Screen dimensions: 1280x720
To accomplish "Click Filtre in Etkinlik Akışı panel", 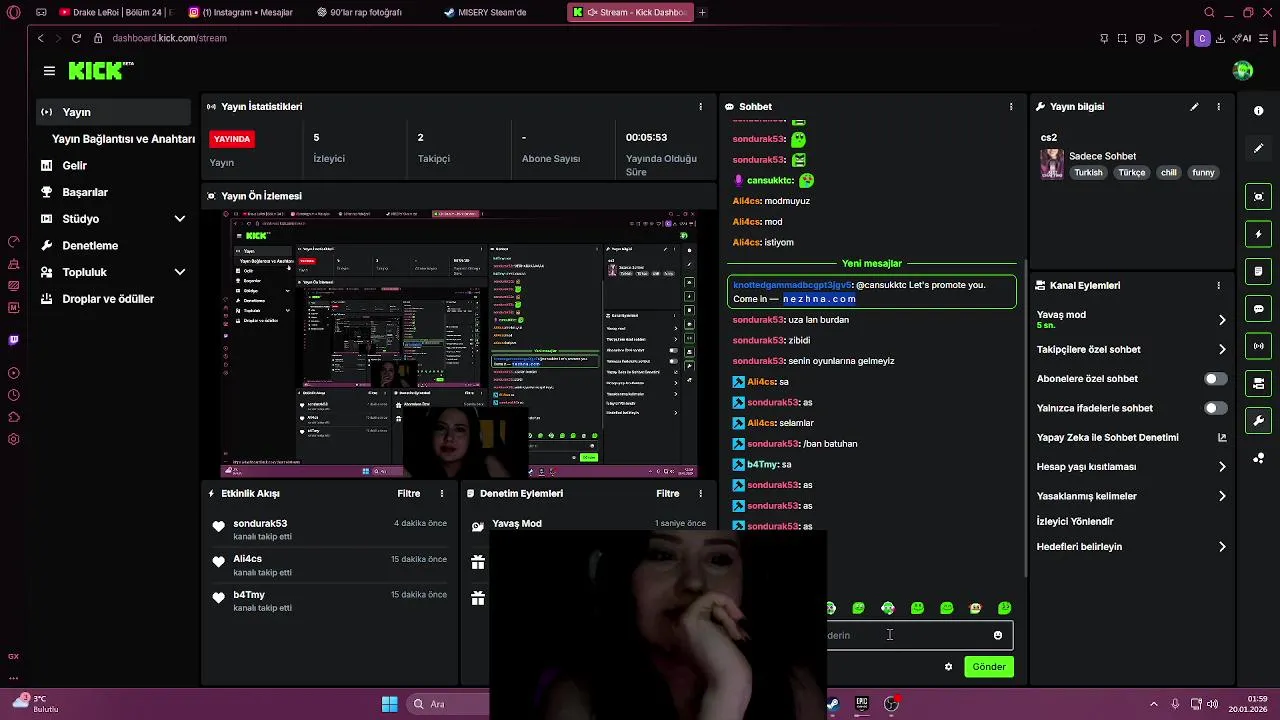I will tap(408, 493).
